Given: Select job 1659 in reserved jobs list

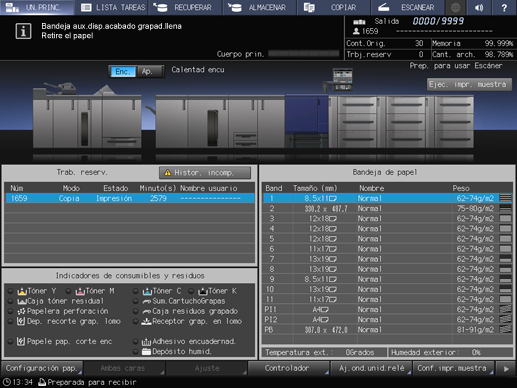Looking at the screenshot, I should 130,198.
